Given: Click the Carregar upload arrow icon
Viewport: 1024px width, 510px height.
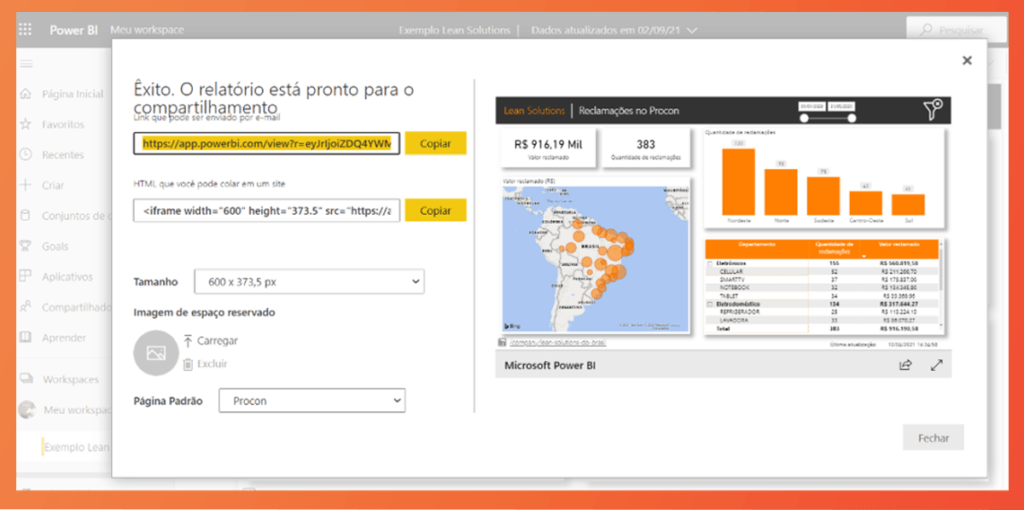Looking at the screenshot, I should 188,341.
